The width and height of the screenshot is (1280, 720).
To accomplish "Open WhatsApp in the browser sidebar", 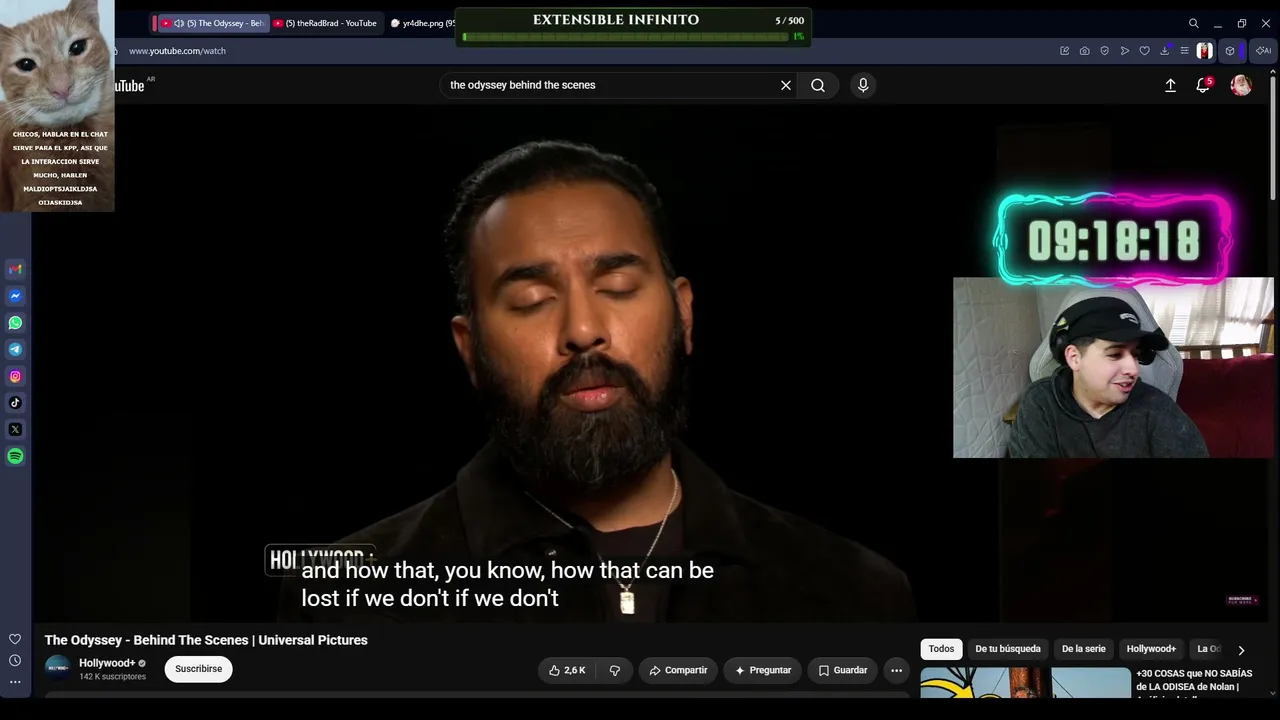I will tap(15, 323).
